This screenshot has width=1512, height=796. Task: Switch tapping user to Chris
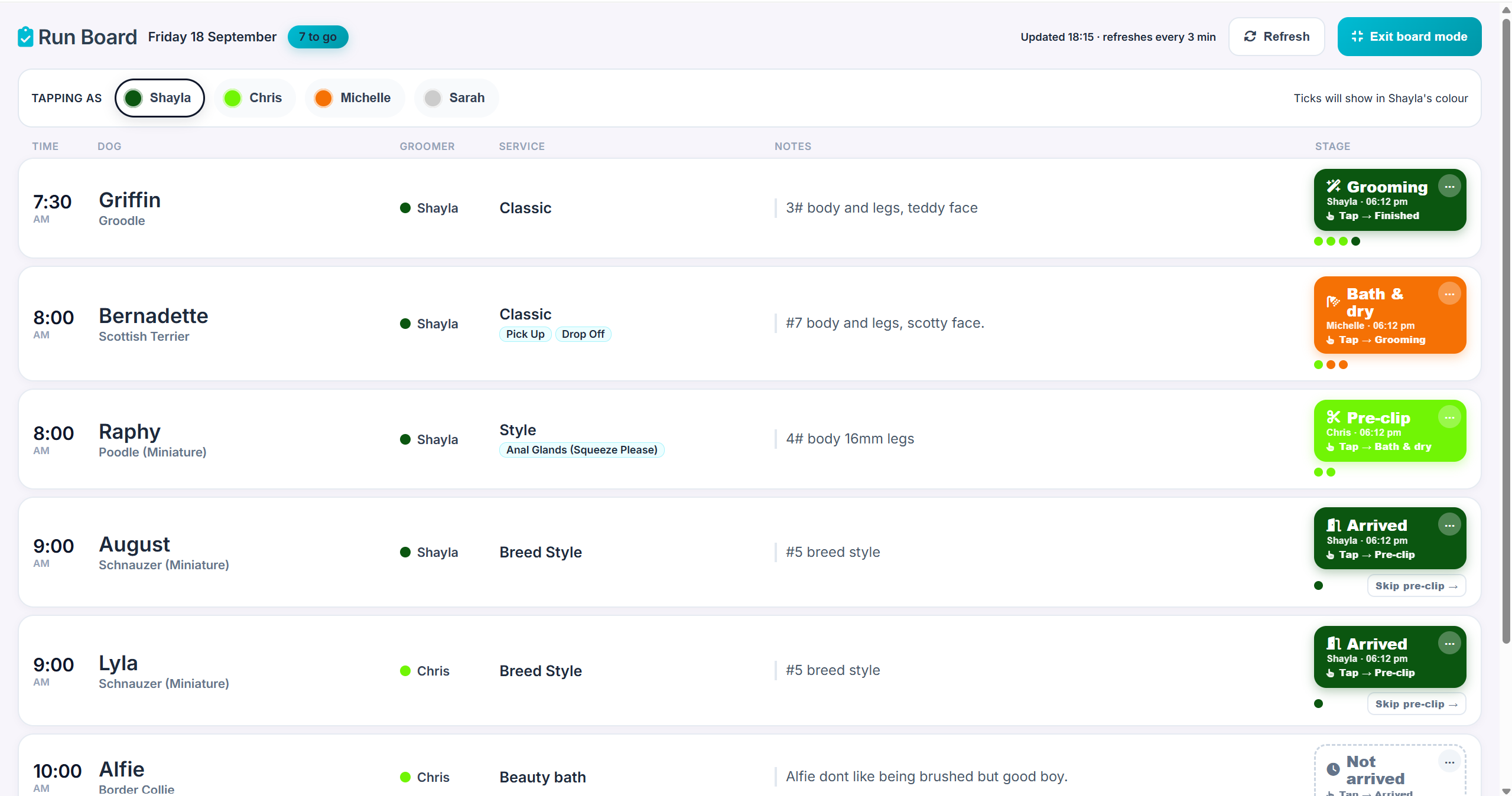point(254,98)
